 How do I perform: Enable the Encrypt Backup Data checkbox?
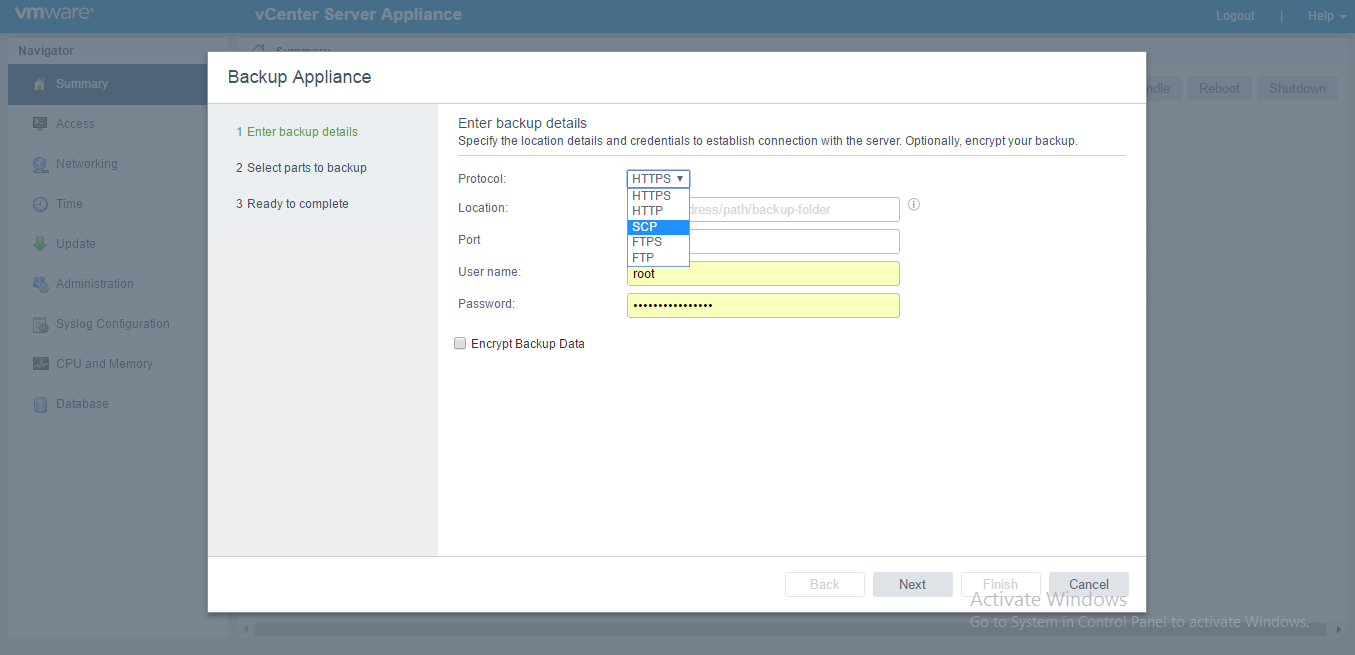point(460,343)
